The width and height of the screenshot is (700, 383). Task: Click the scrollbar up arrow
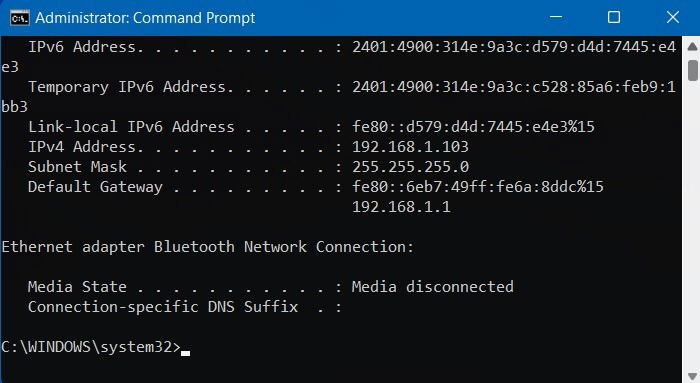click(692, 47)
